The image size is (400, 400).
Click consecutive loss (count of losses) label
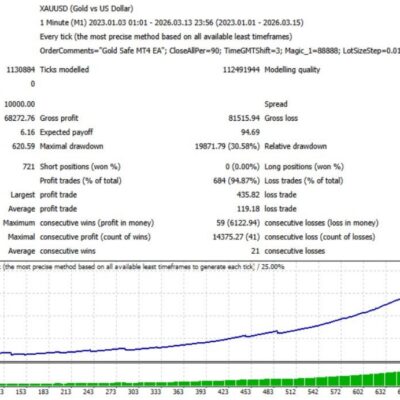[320, 237]
